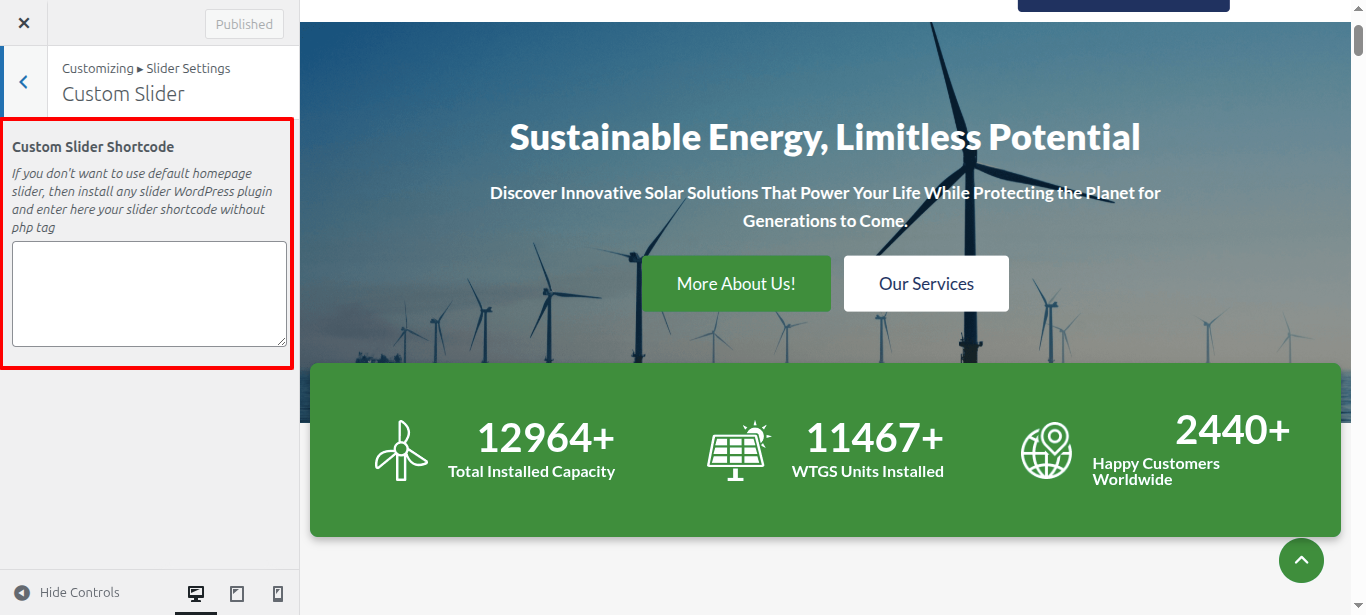The height and width of the screenshot is (615, 1366).
Task: Go back to Slider Settings using the chevron
Action: (x=24, y=82)
